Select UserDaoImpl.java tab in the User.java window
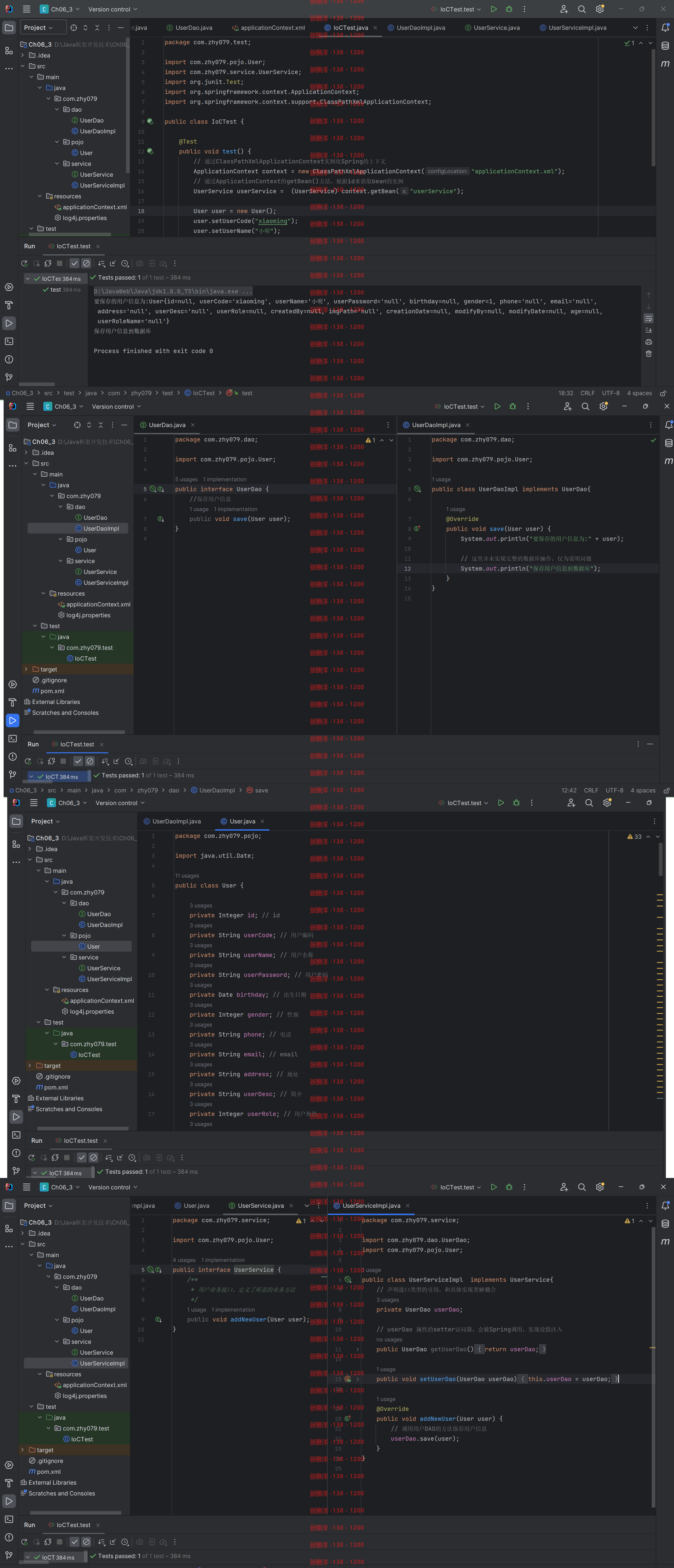This screenshot has width=674, height=1568. [172, 821]
